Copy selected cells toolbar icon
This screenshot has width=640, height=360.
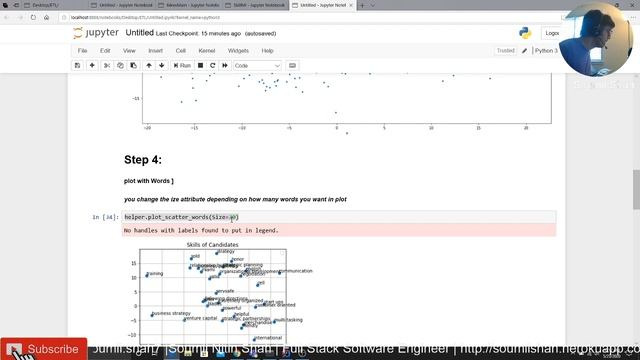[120, 65]
